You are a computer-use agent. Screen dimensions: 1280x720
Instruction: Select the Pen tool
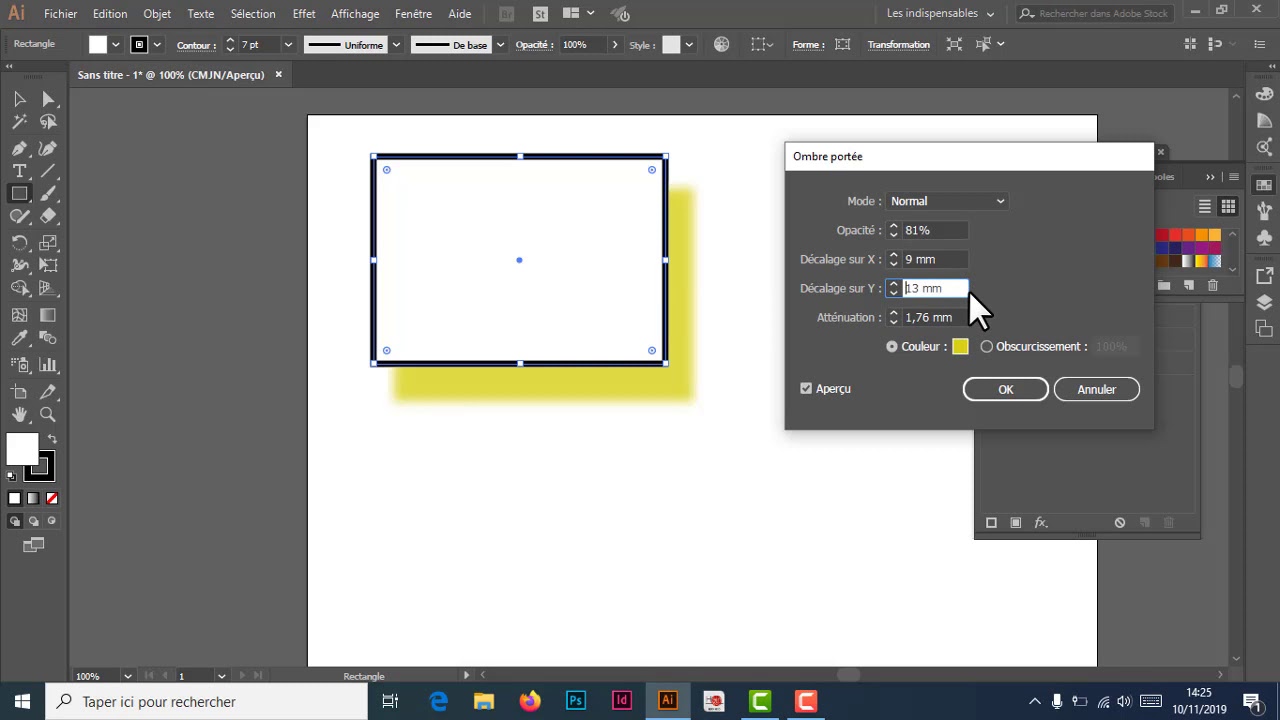point(19,148)
